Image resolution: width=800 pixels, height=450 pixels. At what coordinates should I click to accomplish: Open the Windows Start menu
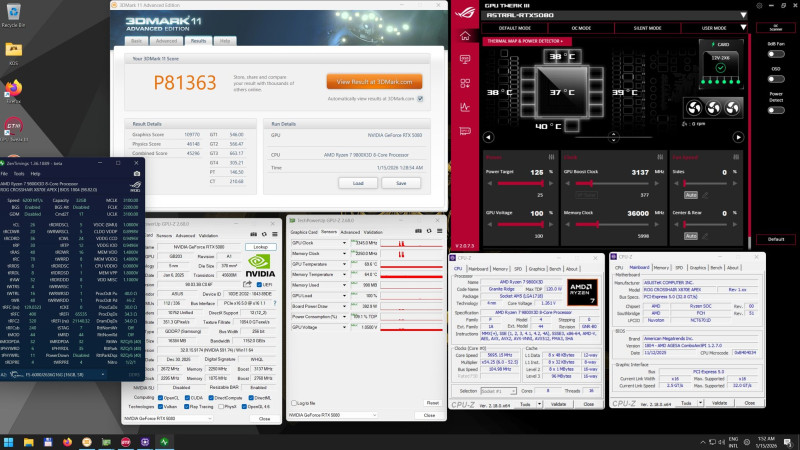click(8, 442)
